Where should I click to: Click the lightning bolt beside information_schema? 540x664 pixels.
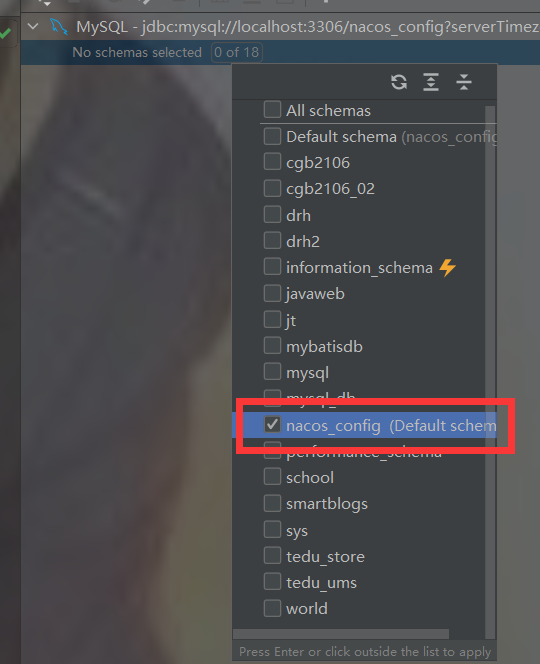click(x=447, y=268)
